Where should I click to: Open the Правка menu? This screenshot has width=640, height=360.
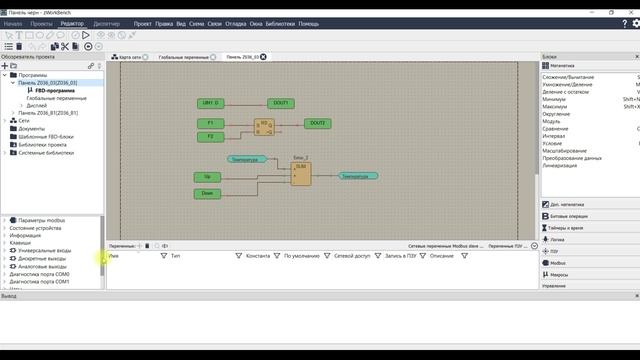pyautogui.click(x=164, y=24)
